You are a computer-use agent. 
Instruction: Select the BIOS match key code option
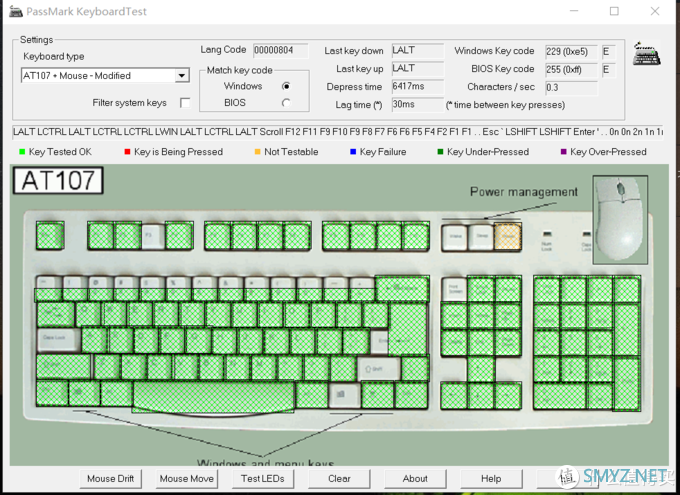coord(286,103)
